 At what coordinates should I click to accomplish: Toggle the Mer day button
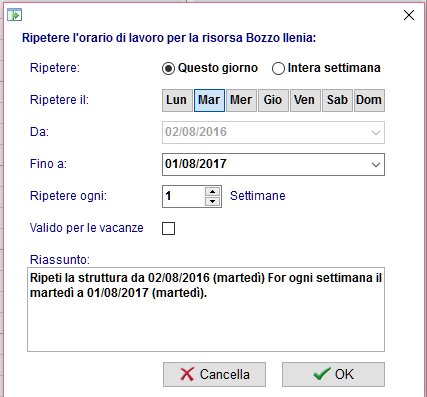pyautogui.click(x=241, y=100)
